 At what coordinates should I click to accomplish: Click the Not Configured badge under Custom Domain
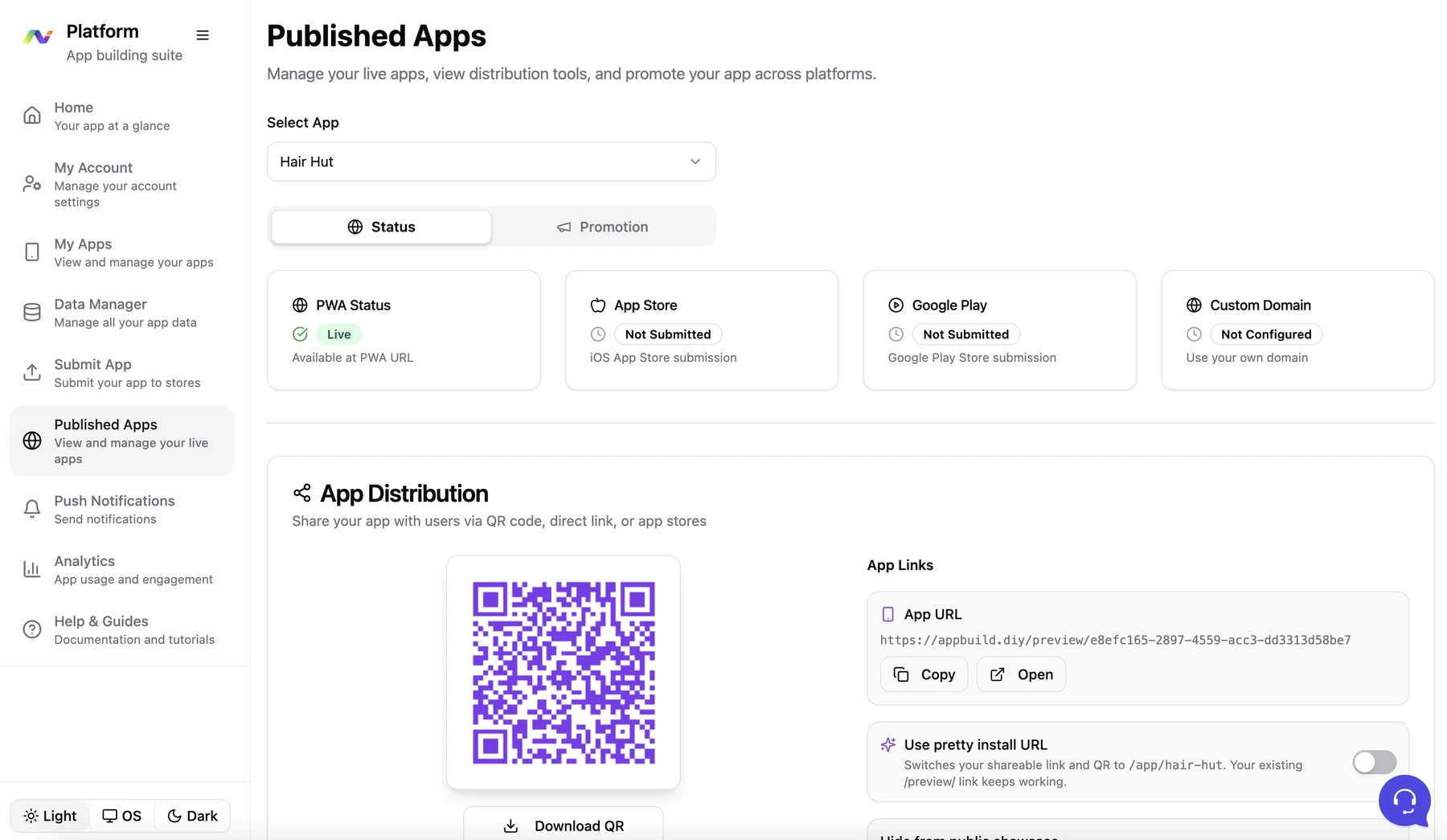[1266, 334]
